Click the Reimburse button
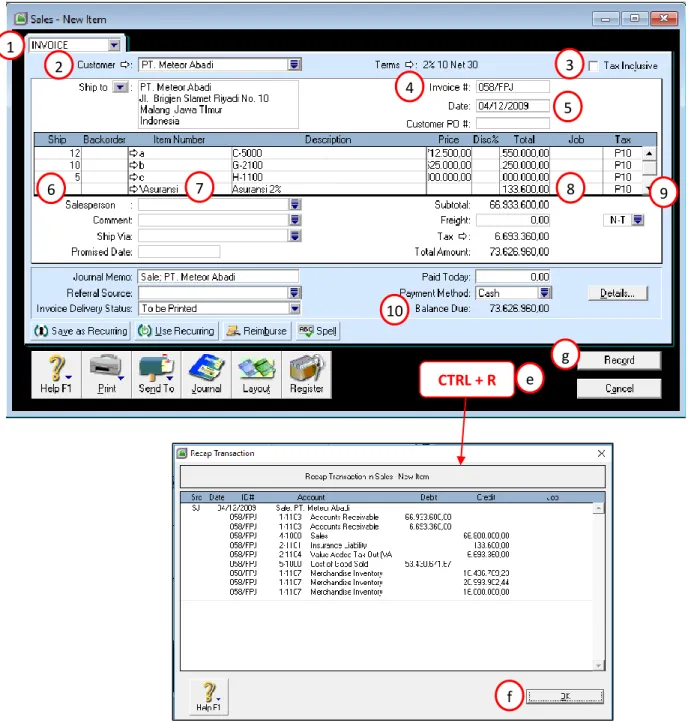This screenshot has width=688, height=726. (x=257, y=331)
